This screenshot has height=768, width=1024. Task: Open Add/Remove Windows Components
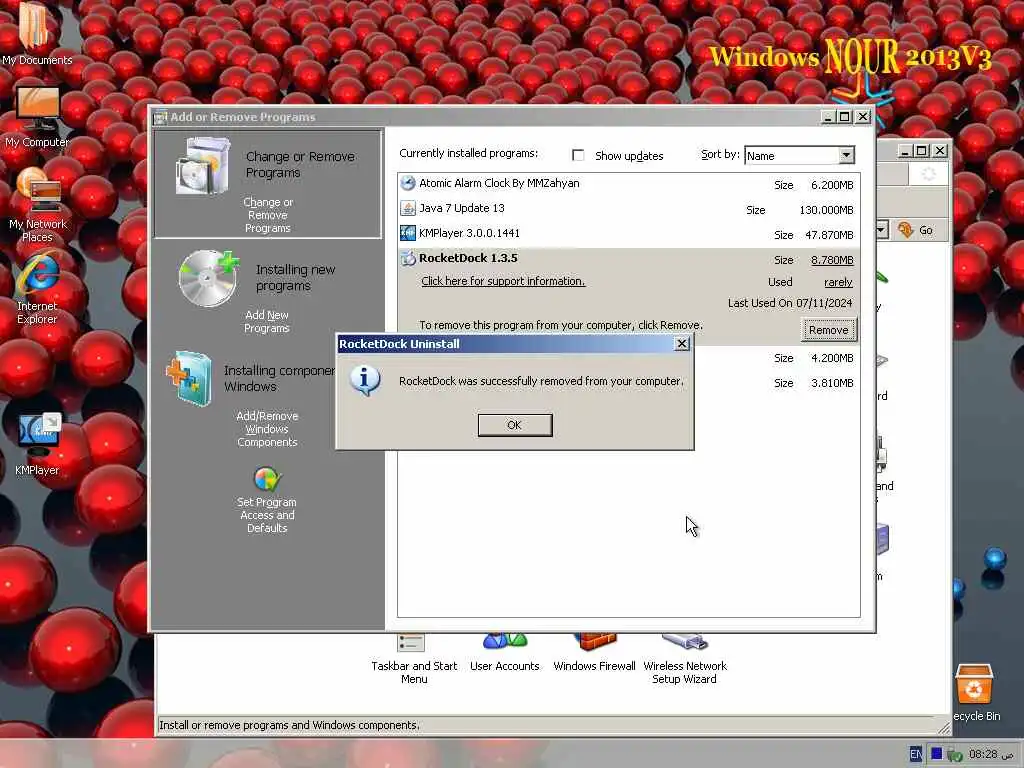click(267, 429)
